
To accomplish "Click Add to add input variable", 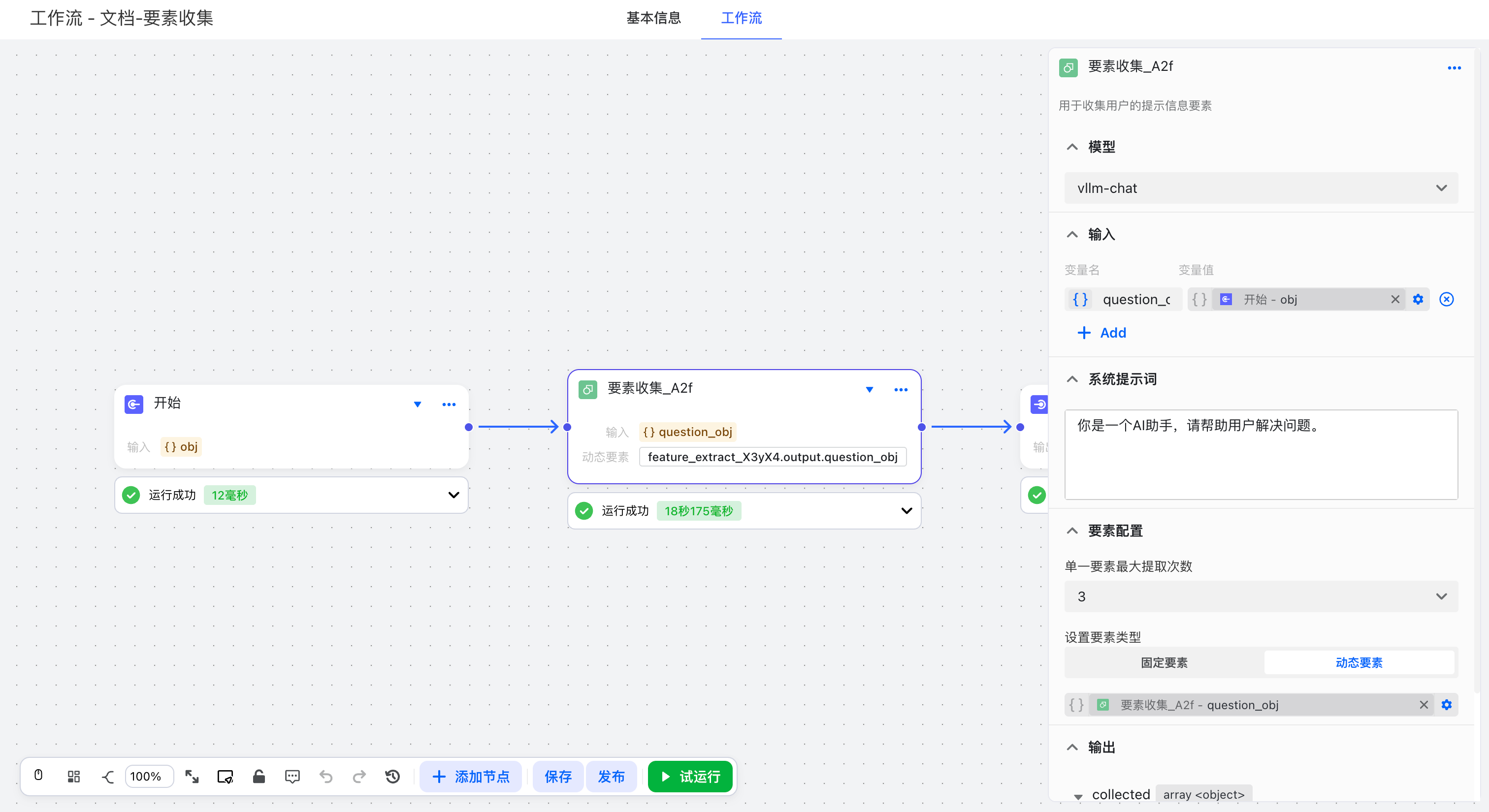I will pyautogui.click(x=1102, y=333).
